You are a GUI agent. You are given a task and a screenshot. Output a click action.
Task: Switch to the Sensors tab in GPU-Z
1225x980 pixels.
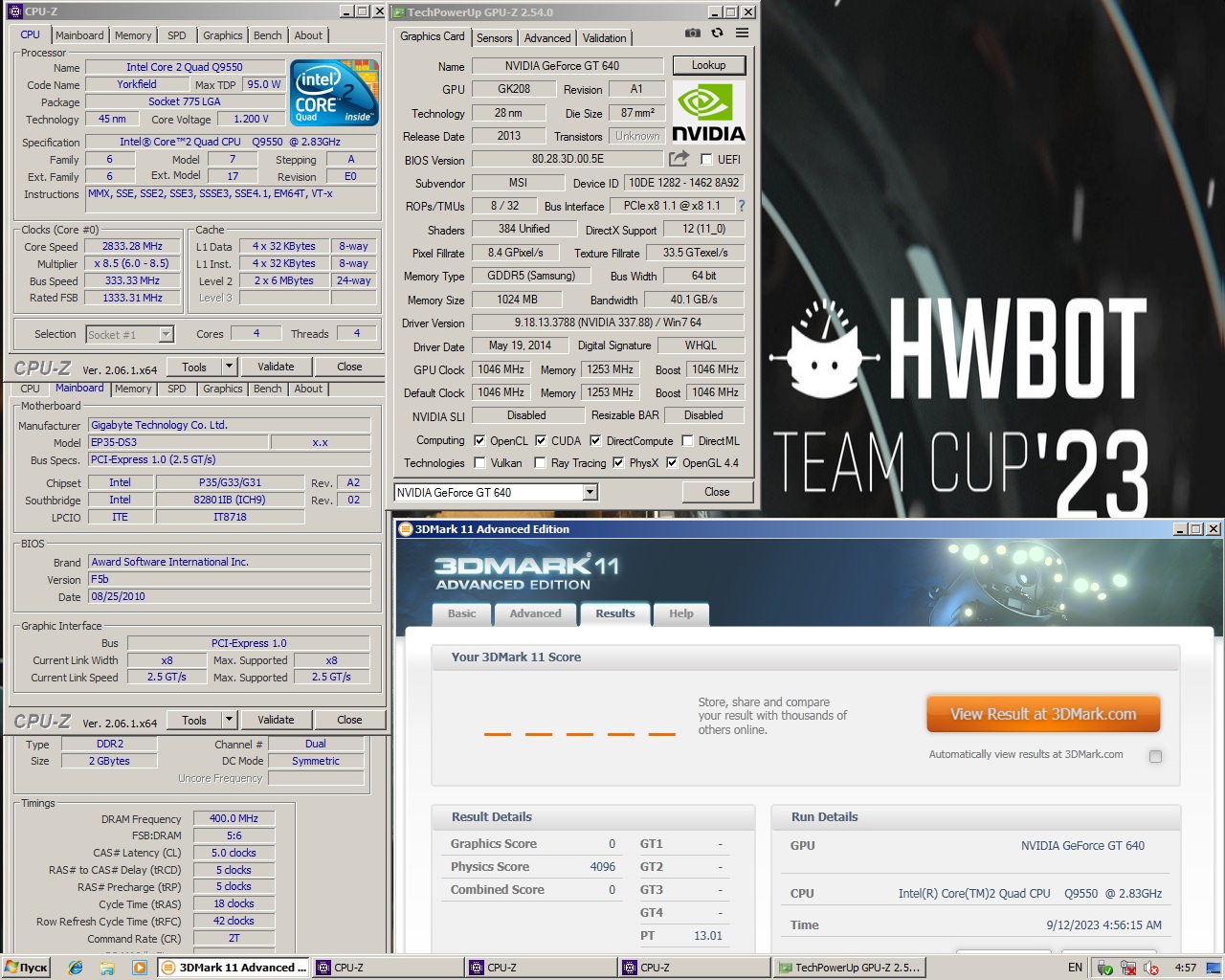pyautogui.click(x=495, y=38)
